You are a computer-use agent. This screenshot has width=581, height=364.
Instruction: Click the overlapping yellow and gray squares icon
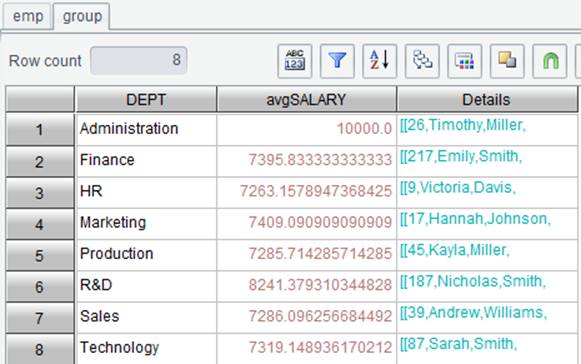(x=507, y=61)
